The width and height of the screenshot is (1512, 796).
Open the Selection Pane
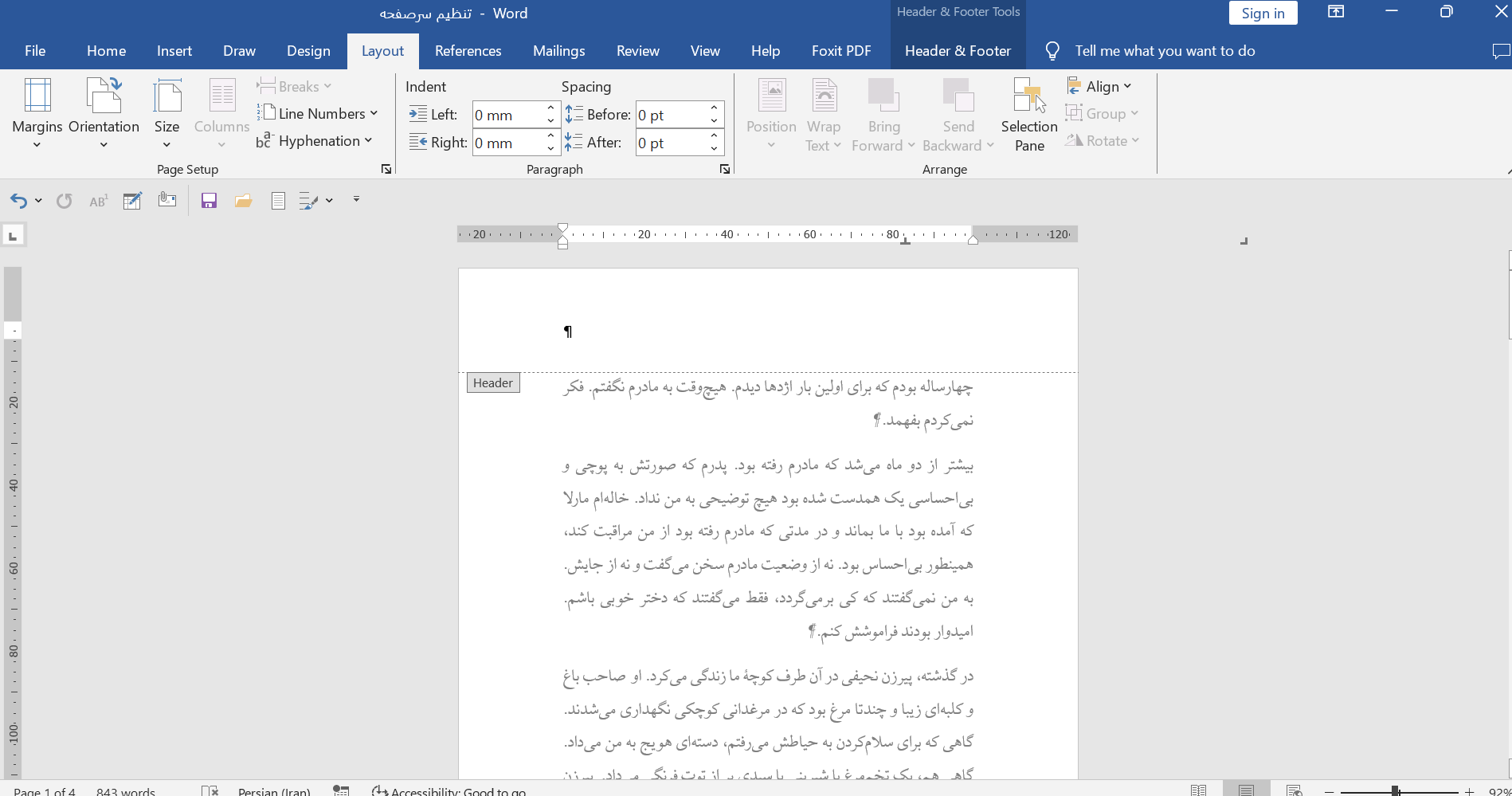point(1029,114)
